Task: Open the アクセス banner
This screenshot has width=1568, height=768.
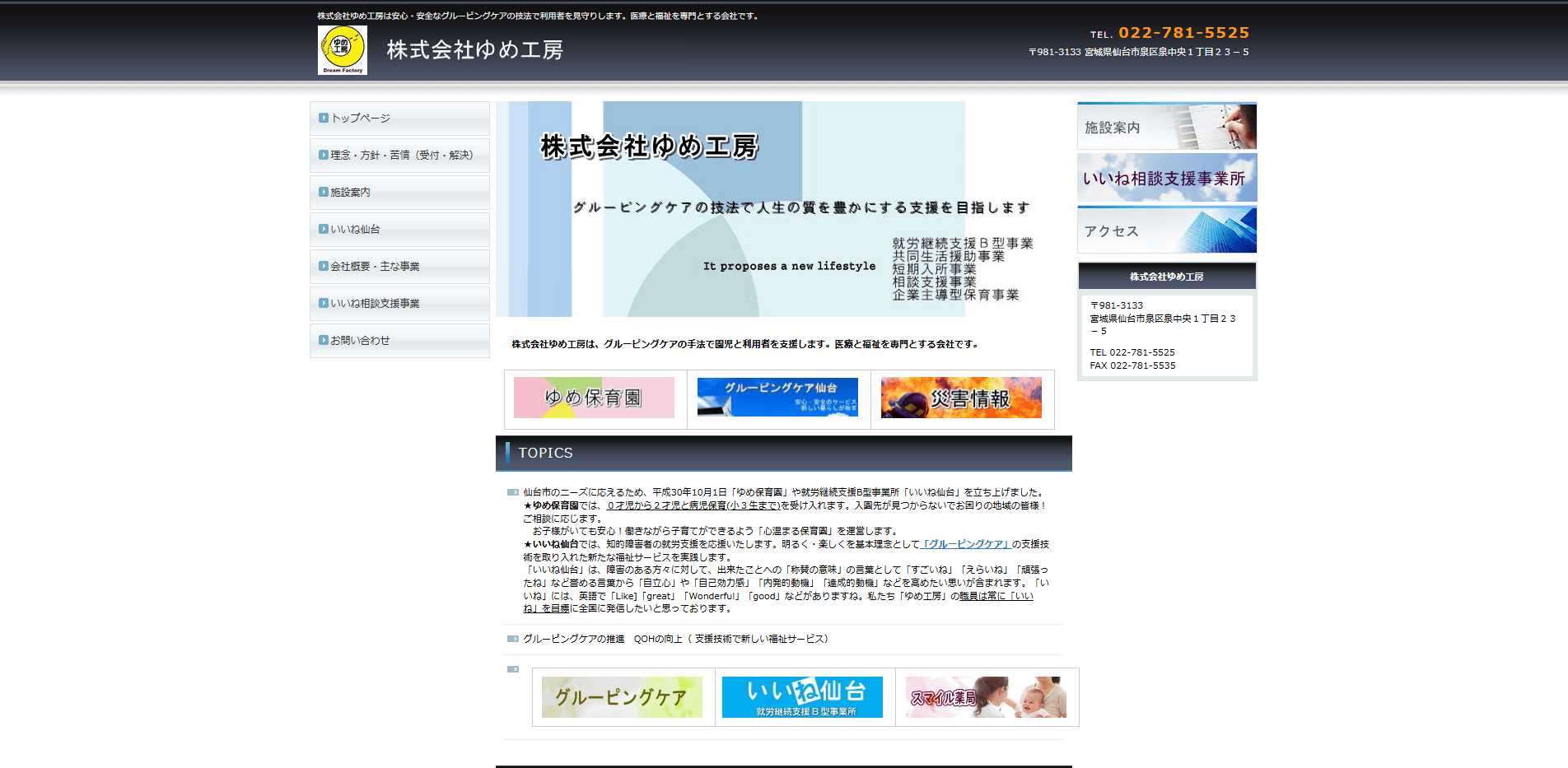Action: (1167, 230)
